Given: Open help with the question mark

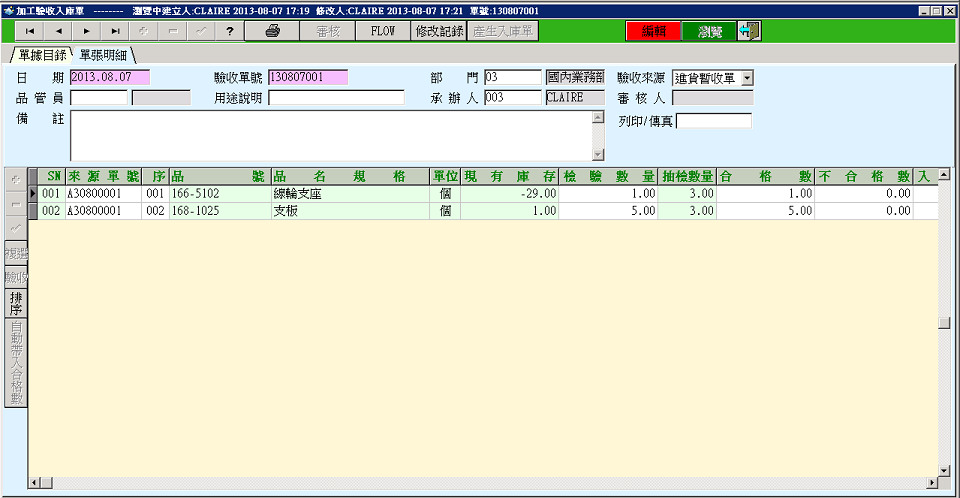Looking at the screenshot, I should point(229,31).
